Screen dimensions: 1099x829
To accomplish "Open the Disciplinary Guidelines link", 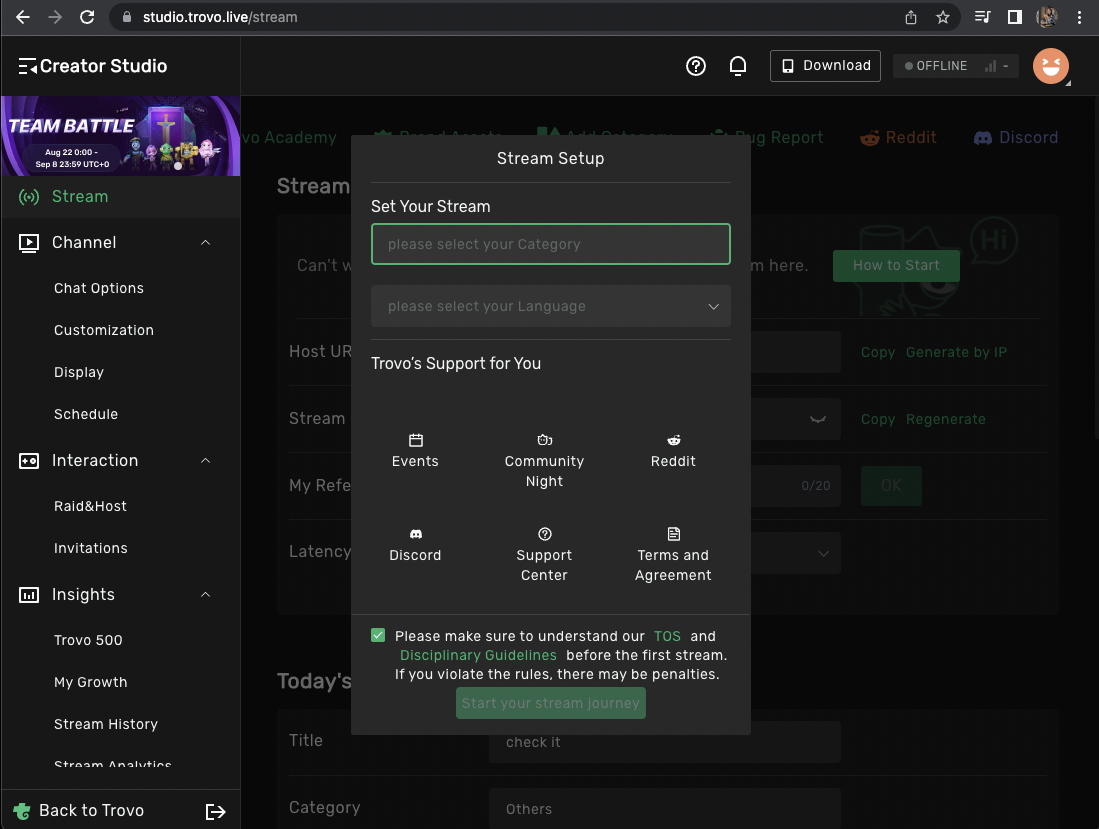I will tap(478, 655).
